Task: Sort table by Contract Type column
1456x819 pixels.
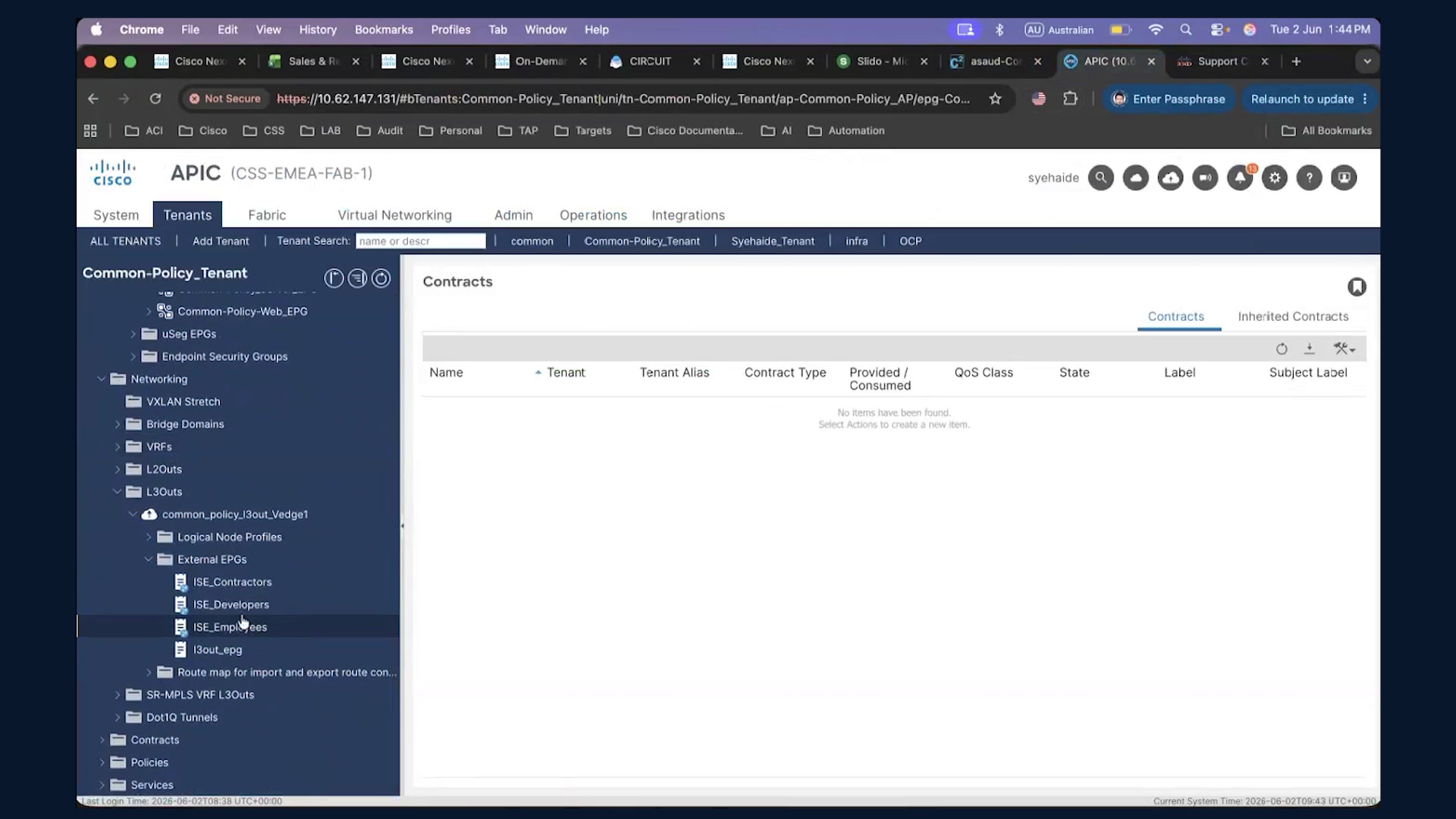Action: [x=785, y=372]
